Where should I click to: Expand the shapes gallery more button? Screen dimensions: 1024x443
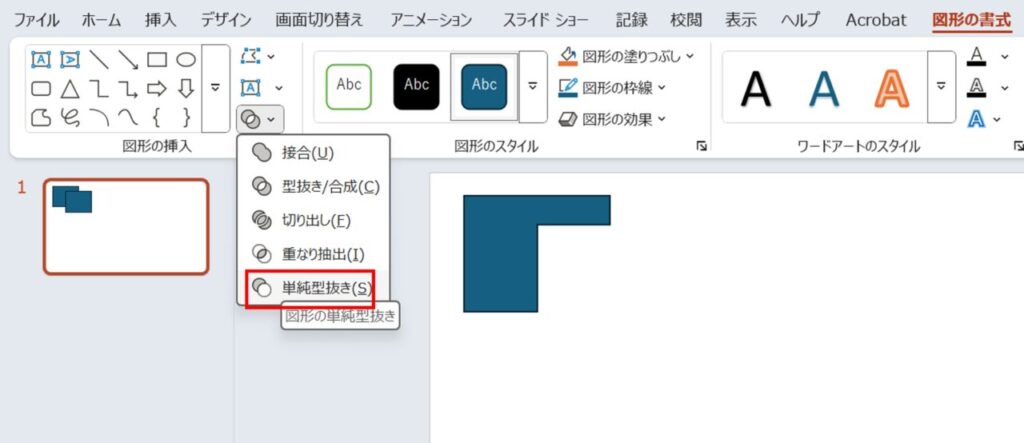(x=216, y=88)
